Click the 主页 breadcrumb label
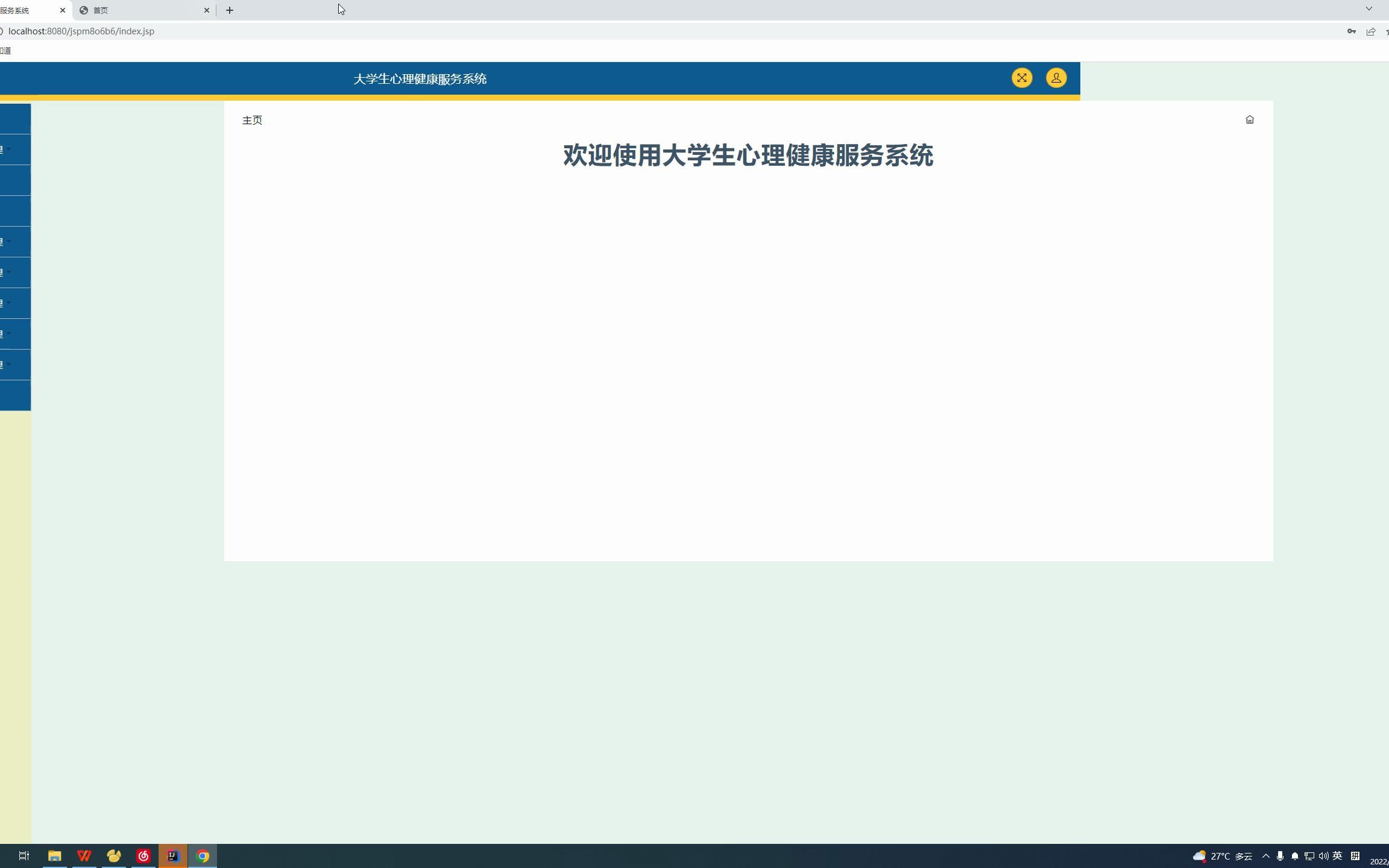 (x=252, y=121)
